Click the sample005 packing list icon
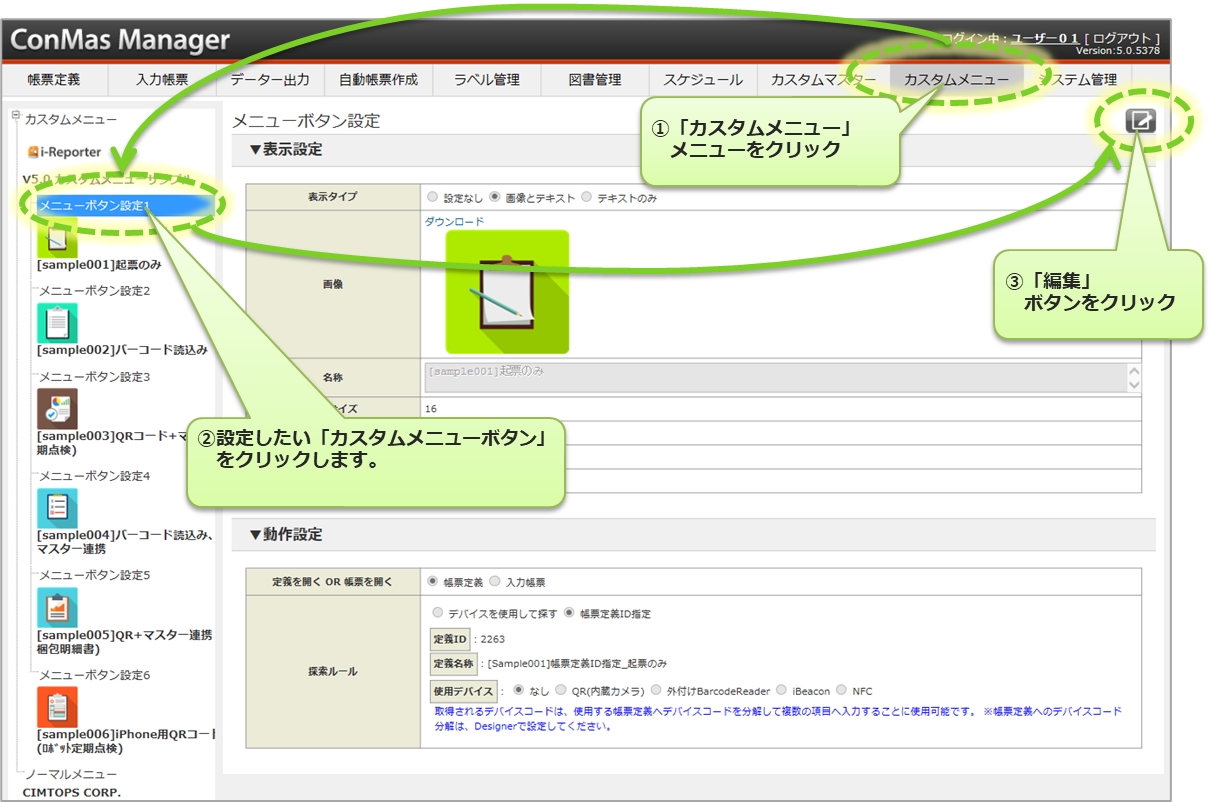This screenshot has width=1211, height=802. click(x=57, y=607)
